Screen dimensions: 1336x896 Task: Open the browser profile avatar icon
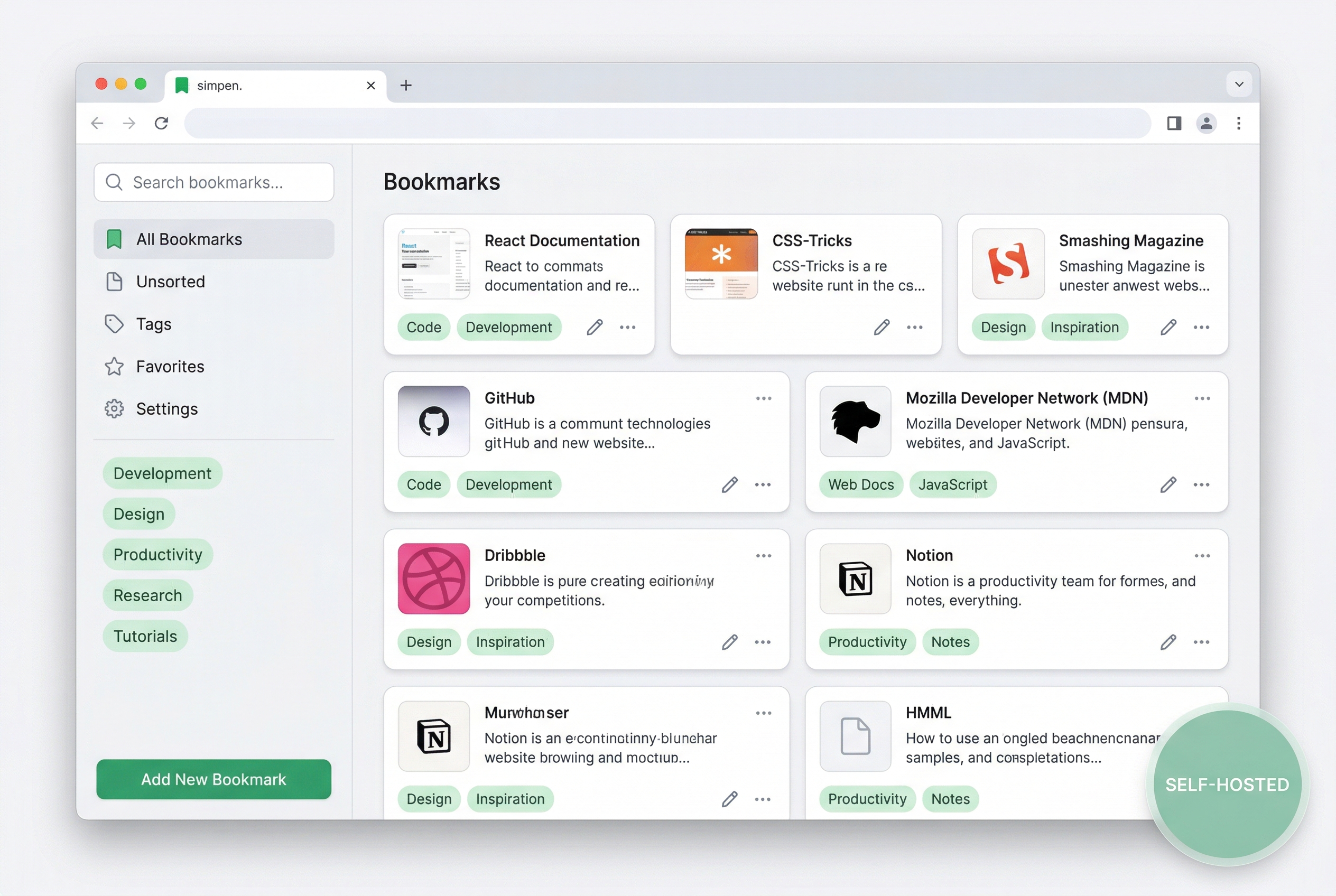[1206, 123]
